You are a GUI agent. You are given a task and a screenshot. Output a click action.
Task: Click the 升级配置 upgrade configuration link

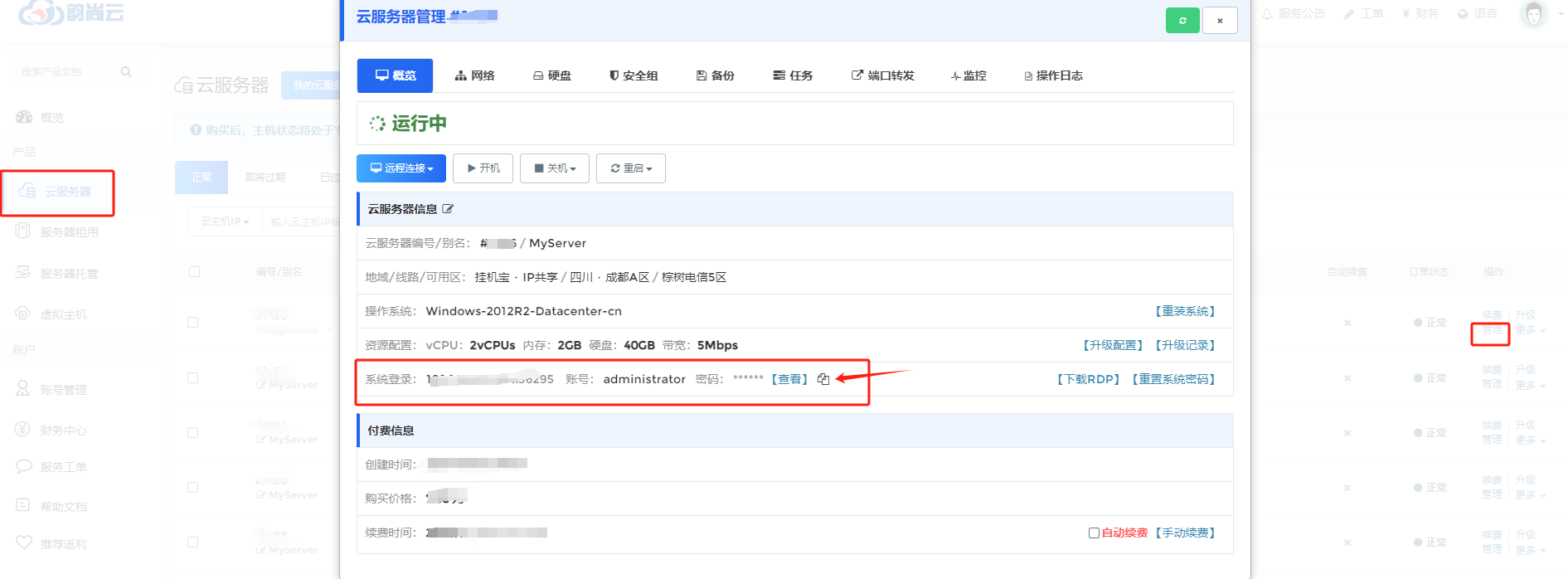coord(1113,345)
